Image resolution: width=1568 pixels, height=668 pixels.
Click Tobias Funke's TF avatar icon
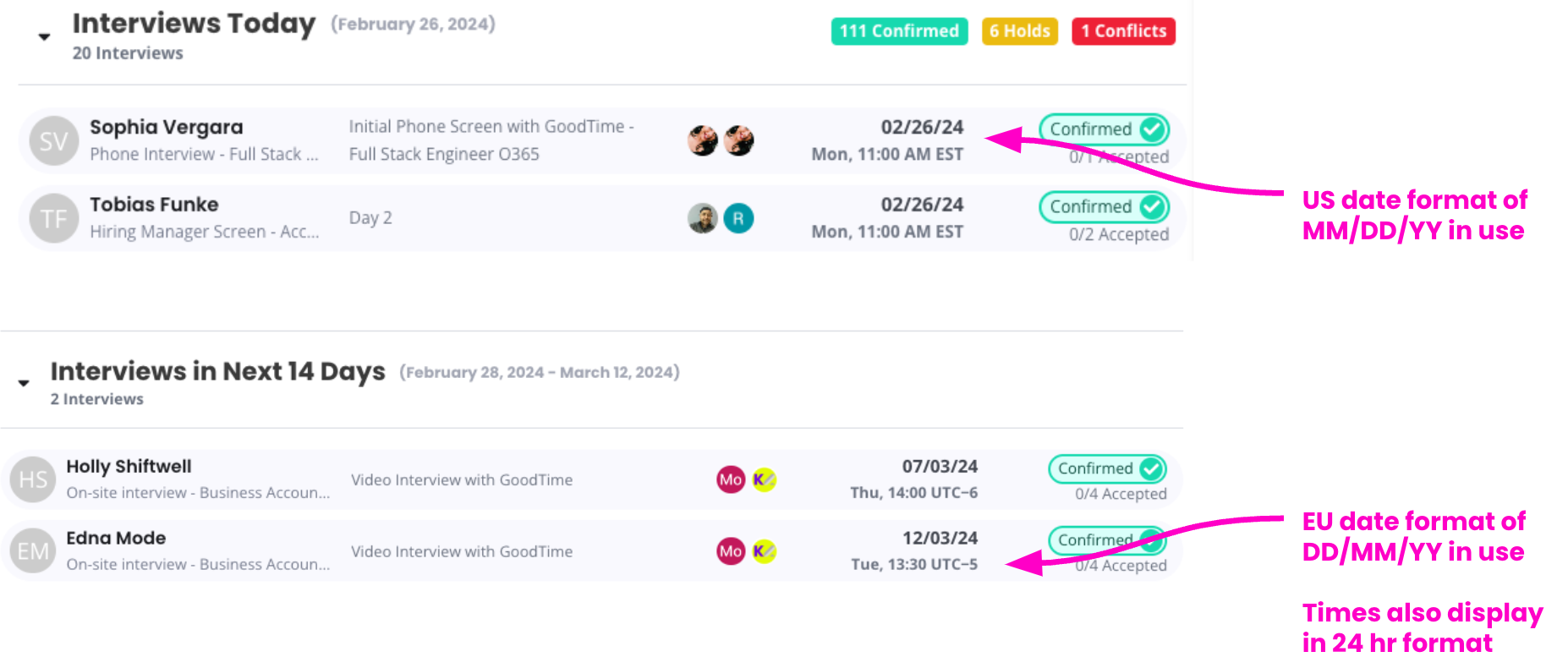53,219
